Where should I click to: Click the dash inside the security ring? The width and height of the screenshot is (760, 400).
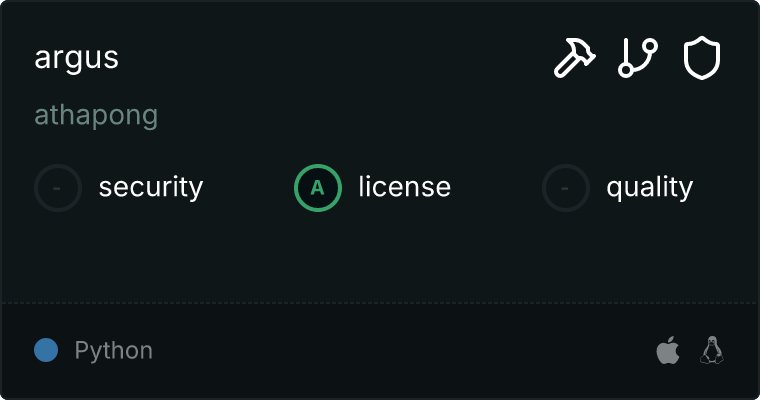(57, 188)
